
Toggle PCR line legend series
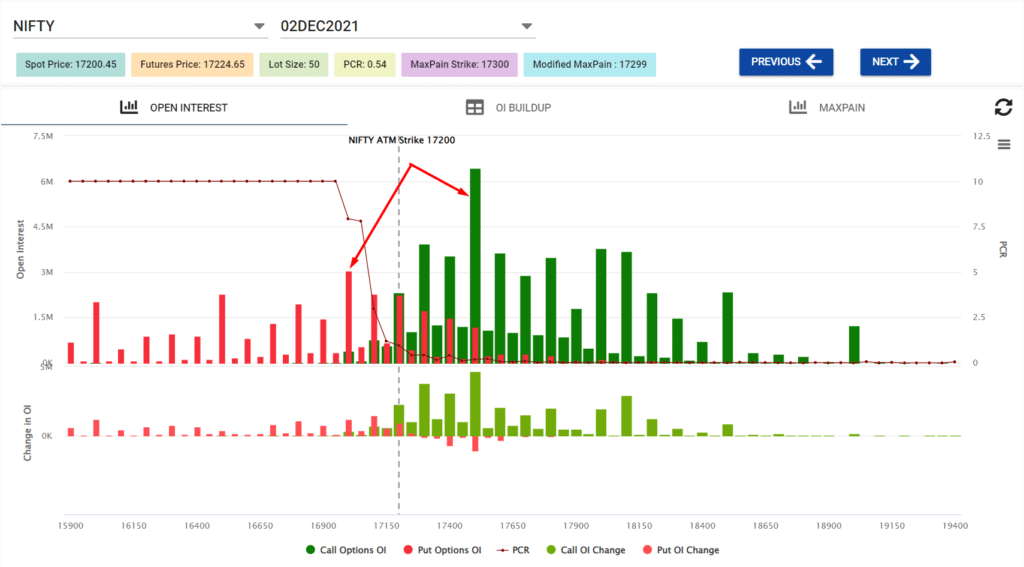(513, 550)
